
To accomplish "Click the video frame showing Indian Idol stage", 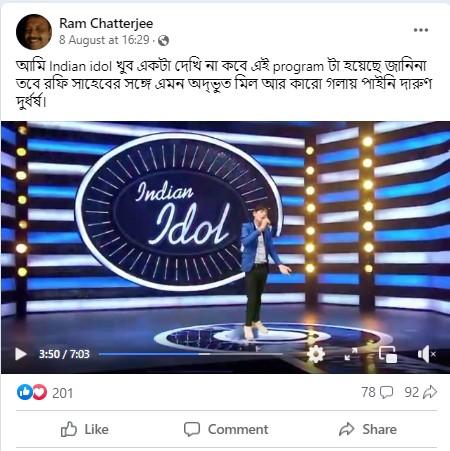I will coord(225,233).
